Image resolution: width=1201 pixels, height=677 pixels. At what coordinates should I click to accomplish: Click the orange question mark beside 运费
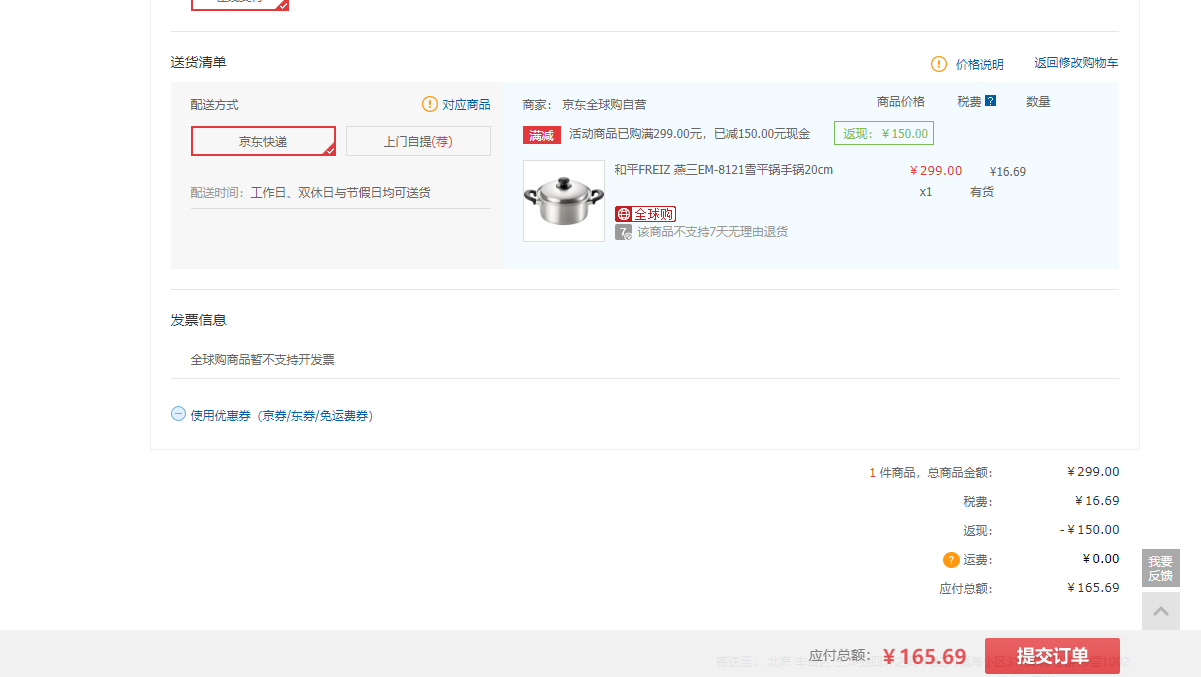pyautogui.click(x=951, y=560)
